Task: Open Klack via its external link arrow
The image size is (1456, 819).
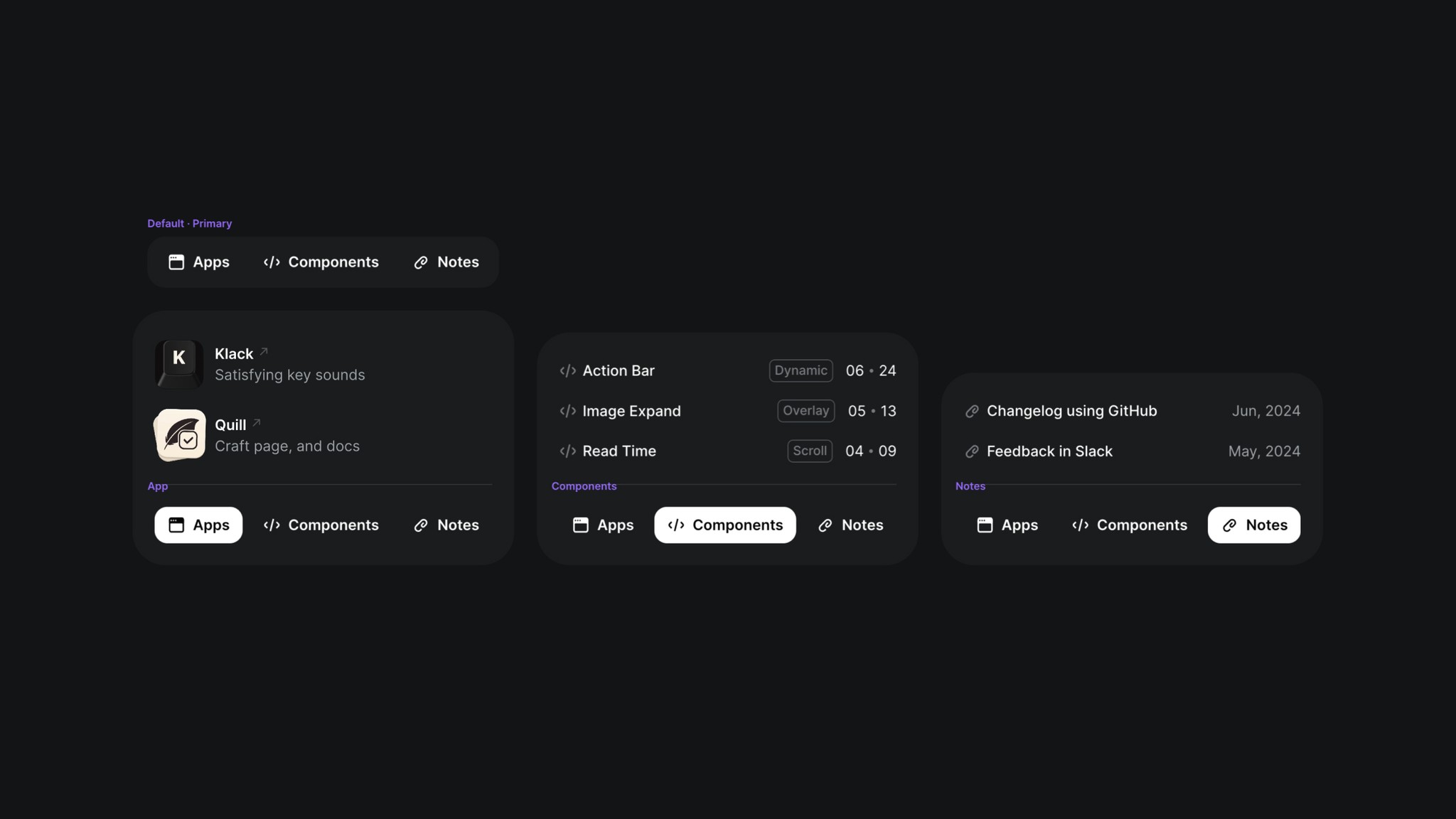Action: 263,350
